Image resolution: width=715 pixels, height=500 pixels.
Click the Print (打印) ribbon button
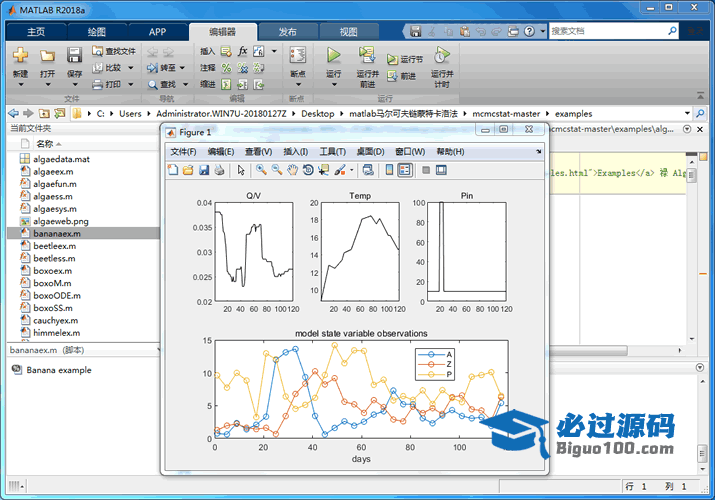(108, 84)
